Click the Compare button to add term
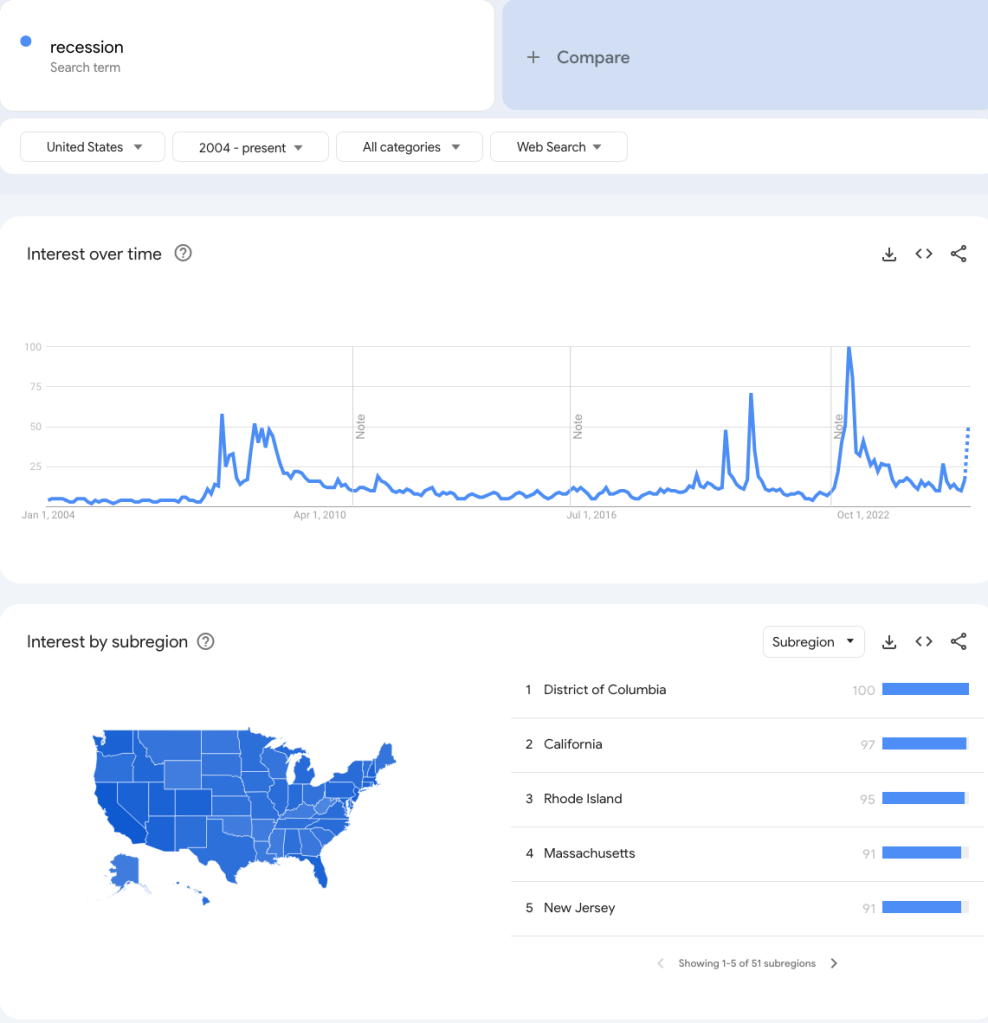The width and height of the screenshot is (988, 1023). pyautogui.click(x=580, y=57)
